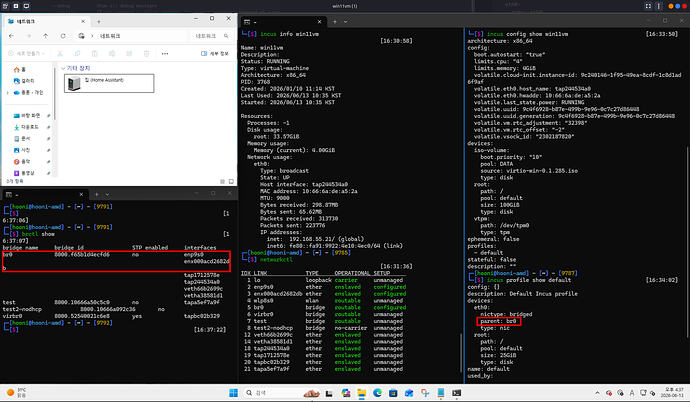Open Task View on the taskbar
The width and height of the screenshot is (690, 402).
click(329, 393)
